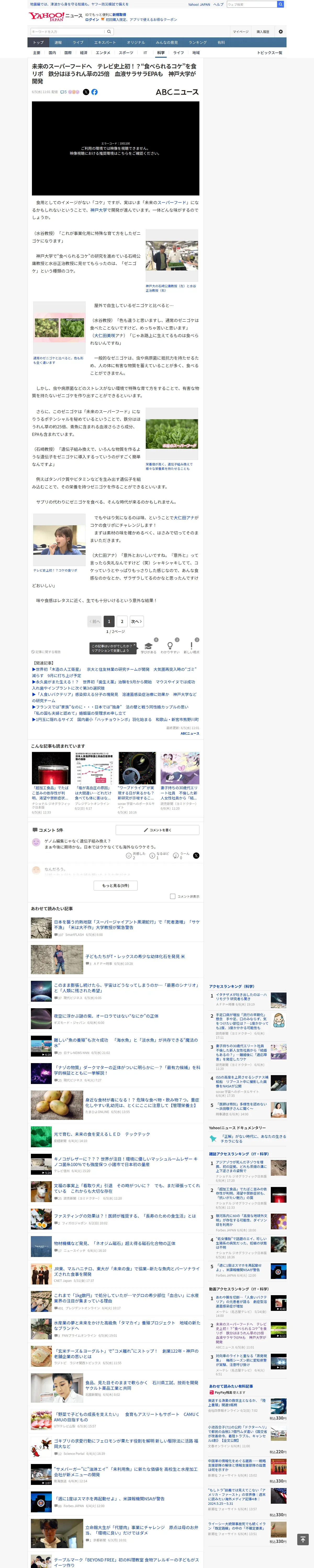Open Yahoo!ニュース ドキュメンタリー item

254,1139
